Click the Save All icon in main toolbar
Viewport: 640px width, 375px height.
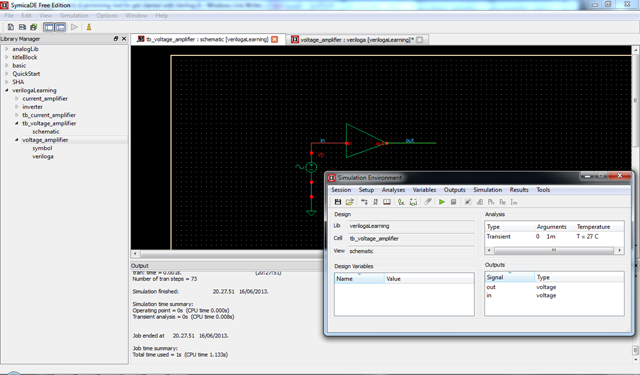point(33,27)
